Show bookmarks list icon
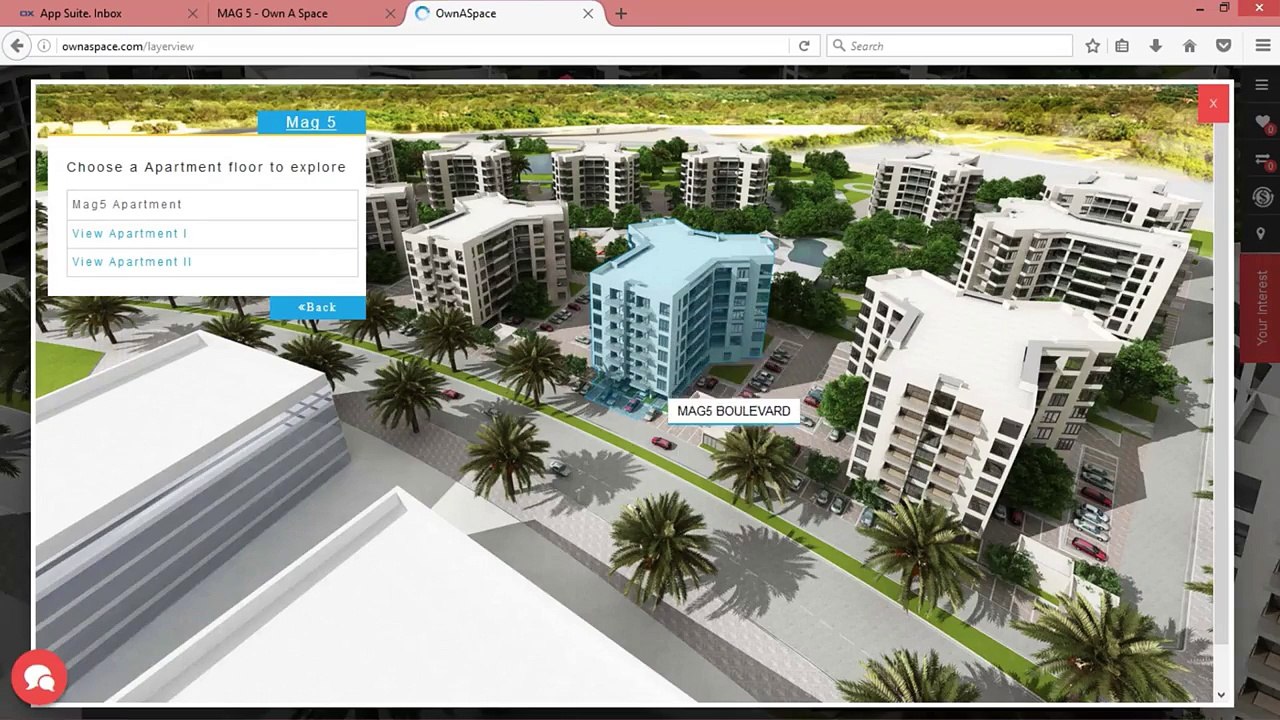The height and width of the screenshot is (720, 1280). point(1122,46)
